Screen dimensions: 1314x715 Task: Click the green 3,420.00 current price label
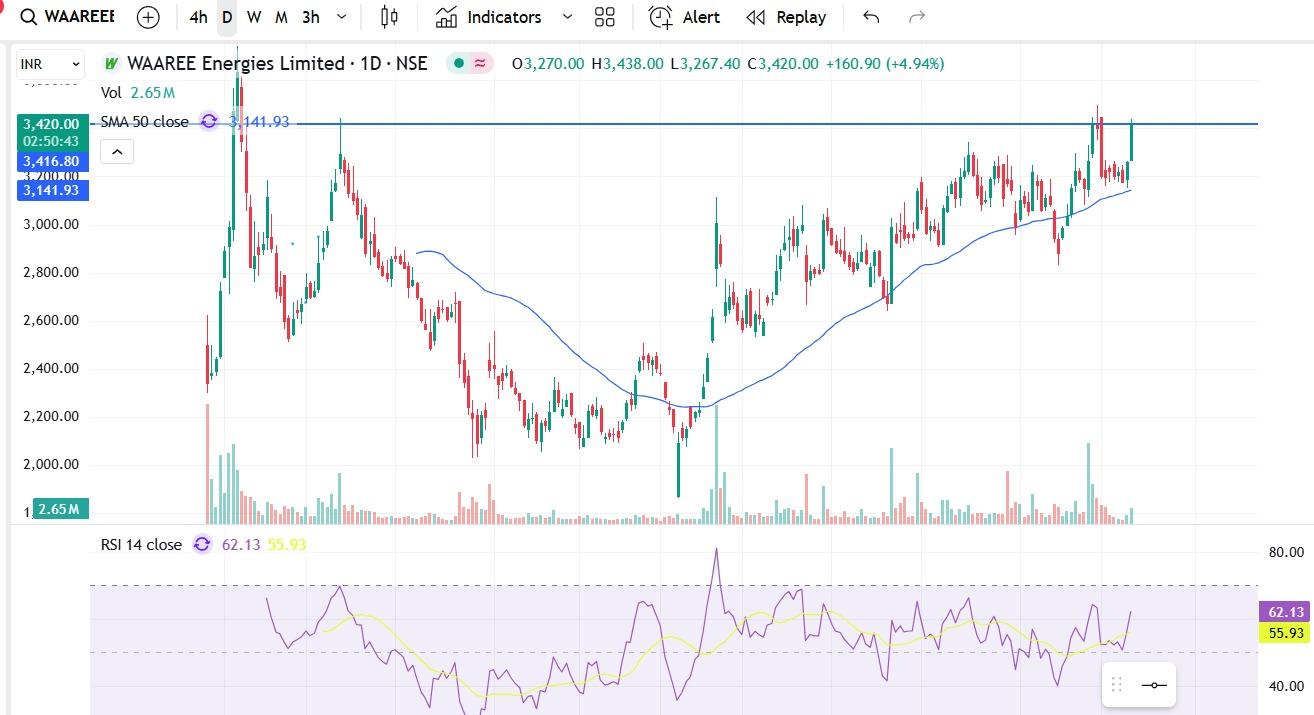click(52, 124)
